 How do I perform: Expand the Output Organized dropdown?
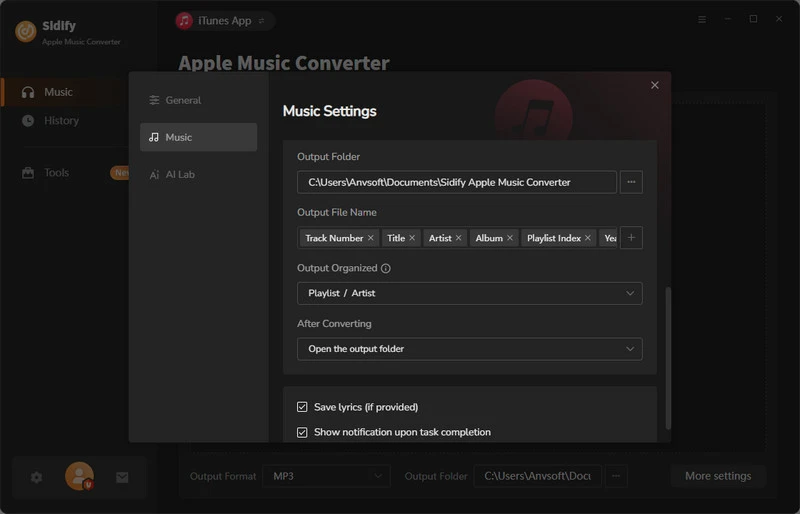coord(469,293)
